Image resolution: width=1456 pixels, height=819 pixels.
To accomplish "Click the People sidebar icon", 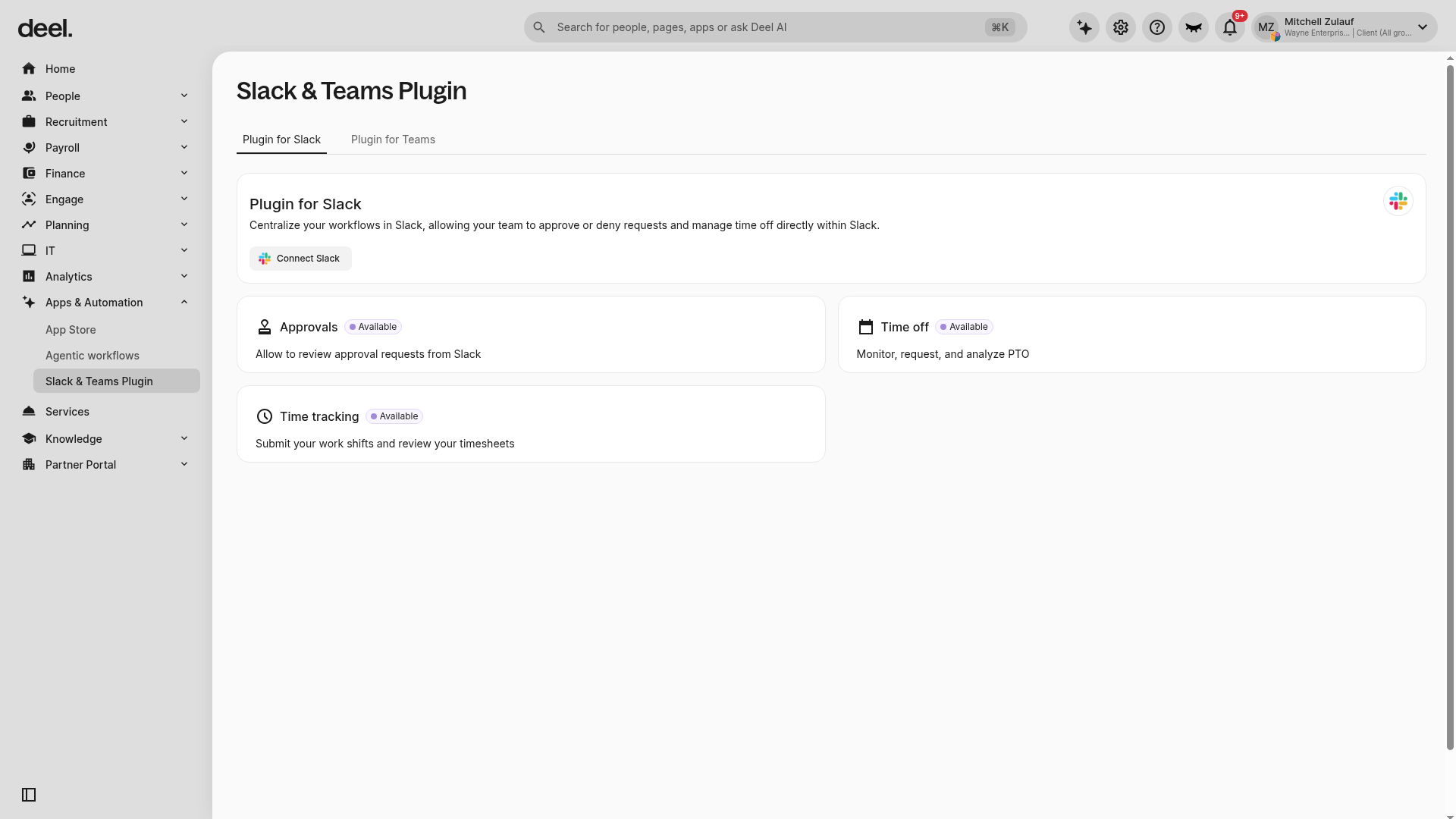I will point(29,96).
